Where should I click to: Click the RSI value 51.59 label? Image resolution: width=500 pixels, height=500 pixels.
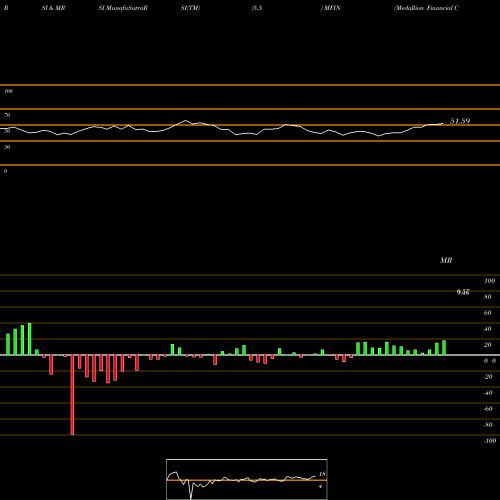(460, 121)
